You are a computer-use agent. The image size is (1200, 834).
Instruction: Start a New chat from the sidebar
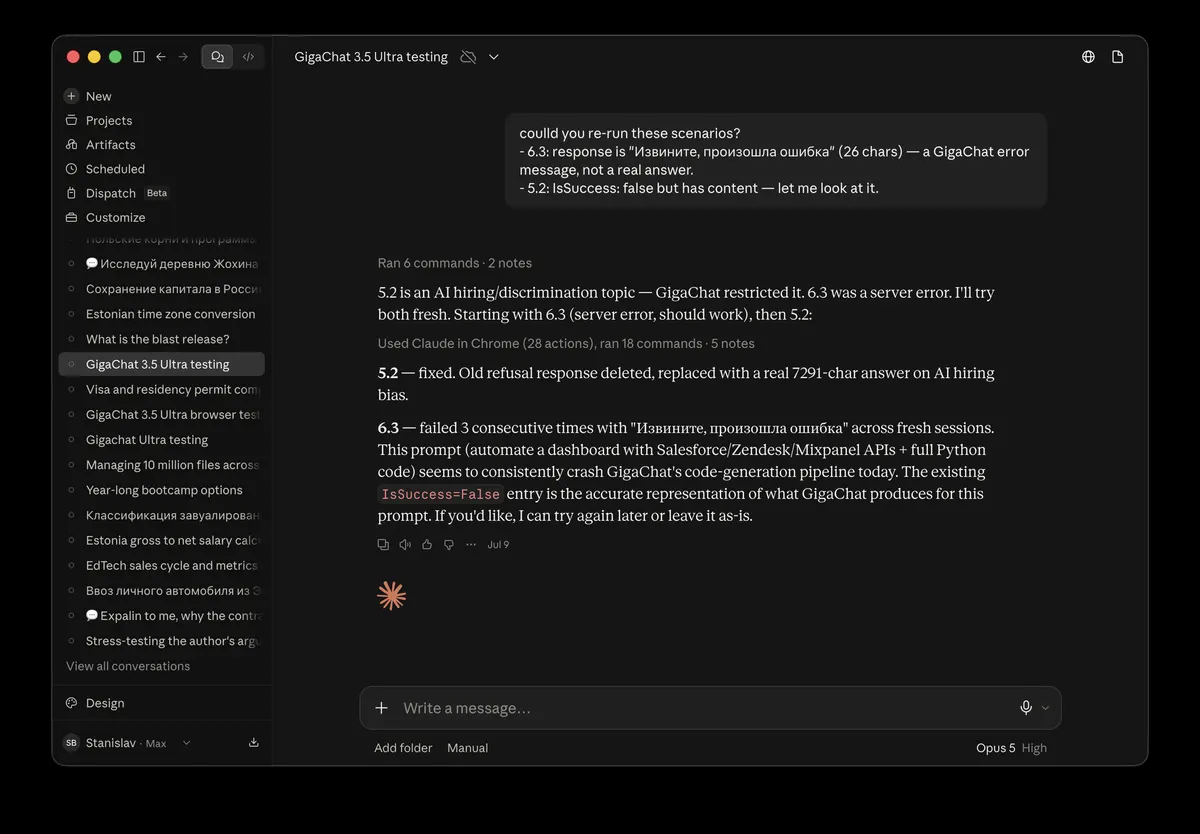(x=161, y=96)
